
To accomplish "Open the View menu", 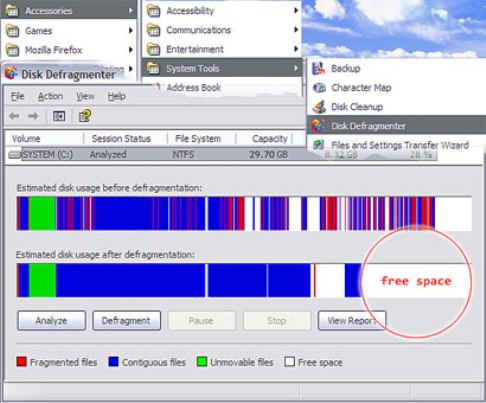I will point(85,96).
